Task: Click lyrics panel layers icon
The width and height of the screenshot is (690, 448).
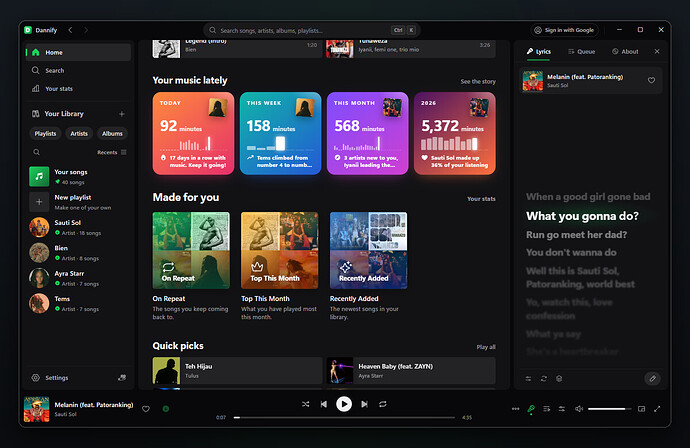Action: pos(559,378)
